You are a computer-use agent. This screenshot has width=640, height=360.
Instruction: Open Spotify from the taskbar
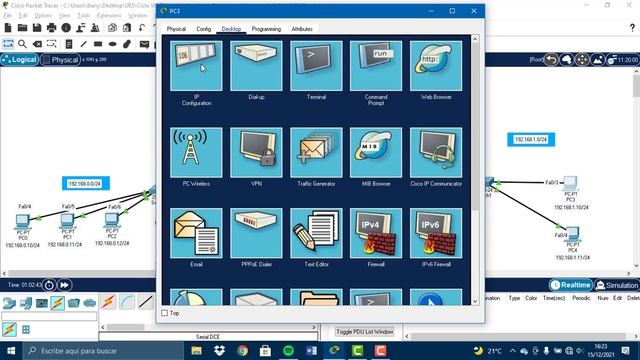click(x=288, y=351)
